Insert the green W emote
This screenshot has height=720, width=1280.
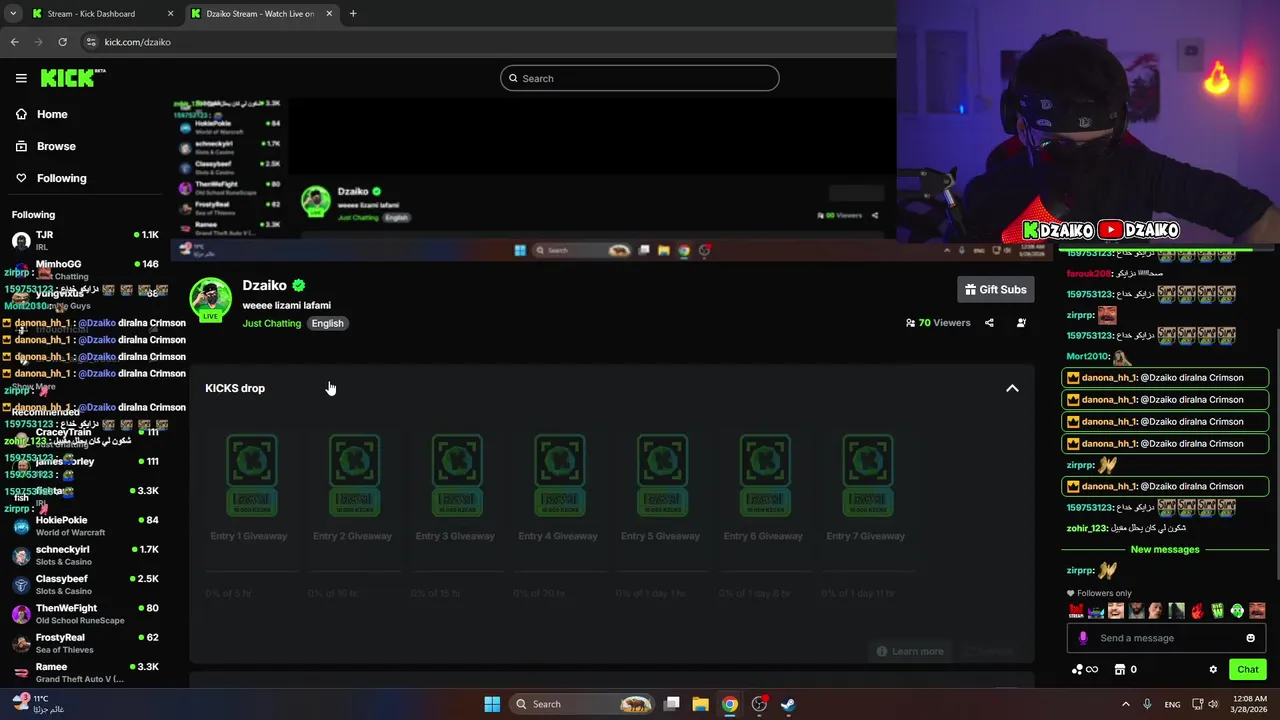click(1217, 611)
